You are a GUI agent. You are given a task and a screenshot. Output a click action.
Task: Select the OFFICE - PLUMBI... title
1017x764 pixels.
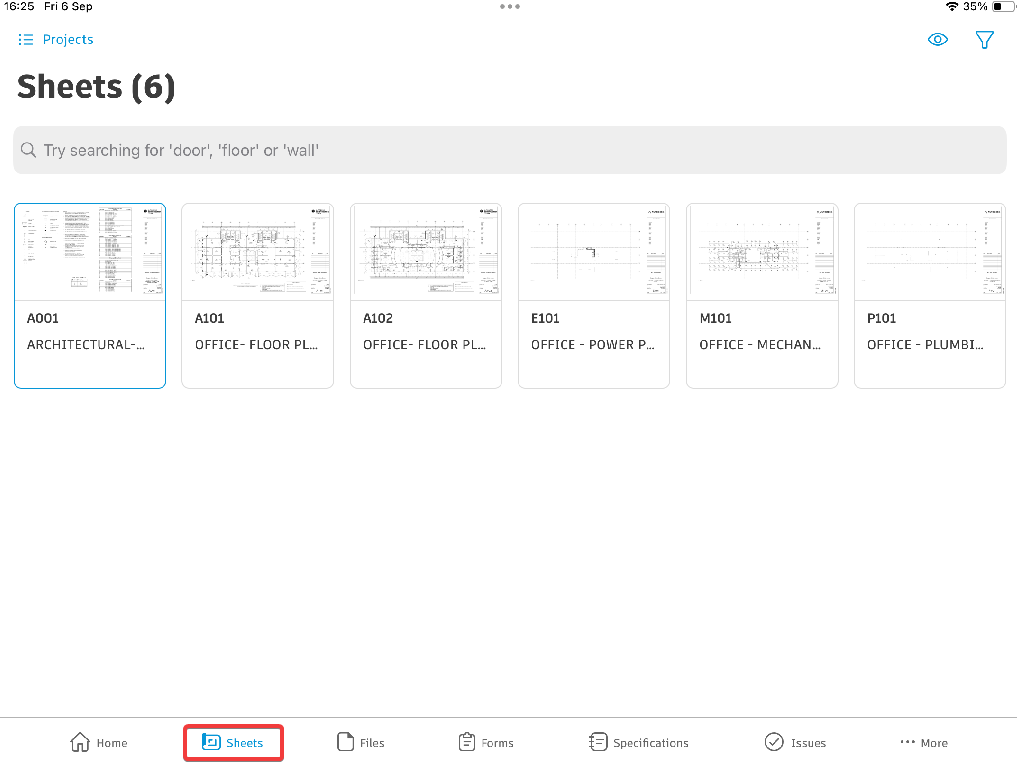tap(925, 344)
